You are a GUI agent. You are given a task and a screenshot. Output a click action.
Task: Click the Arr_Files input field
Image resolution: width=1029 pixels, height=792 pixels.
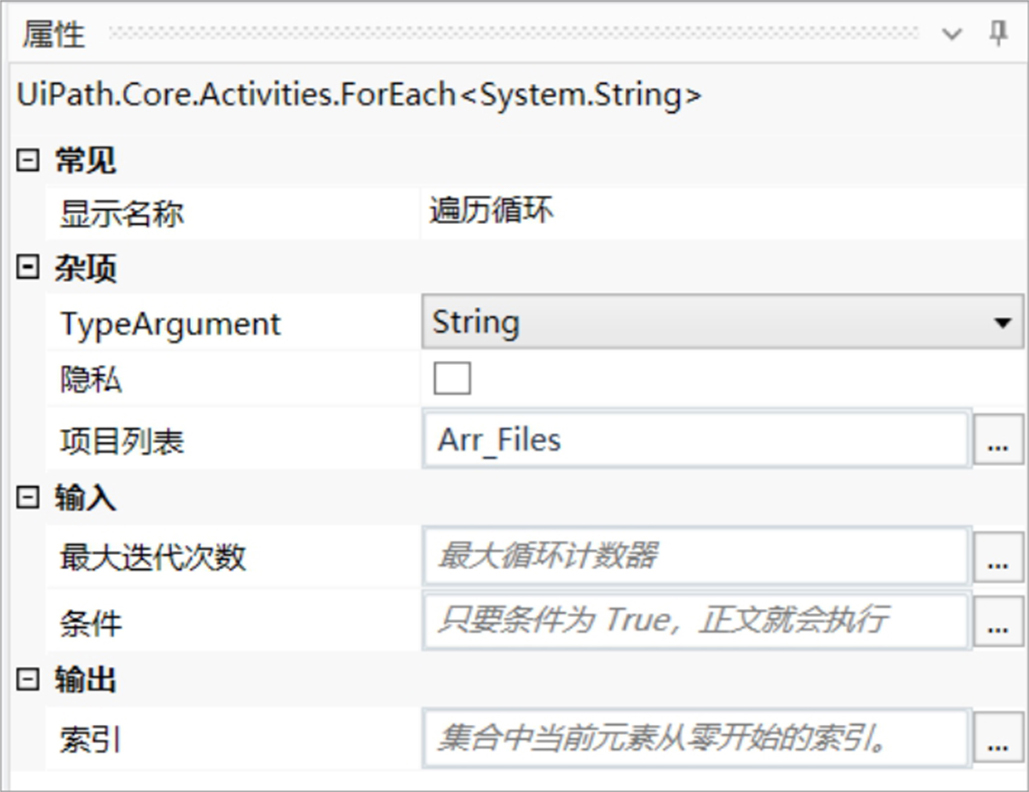(x=697, y=439)
